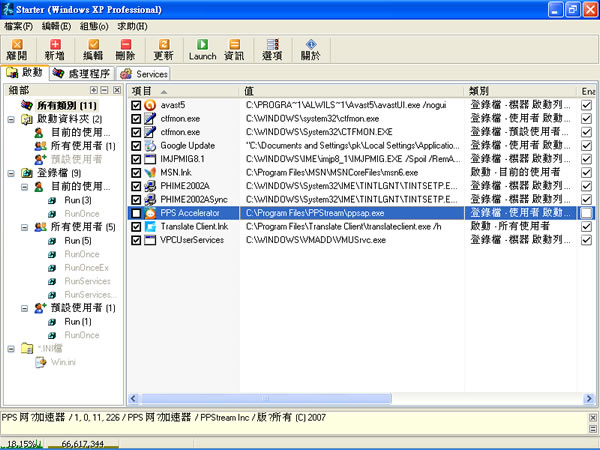Toggle Enabled checkbox for PPS Accelerator row

586,213
